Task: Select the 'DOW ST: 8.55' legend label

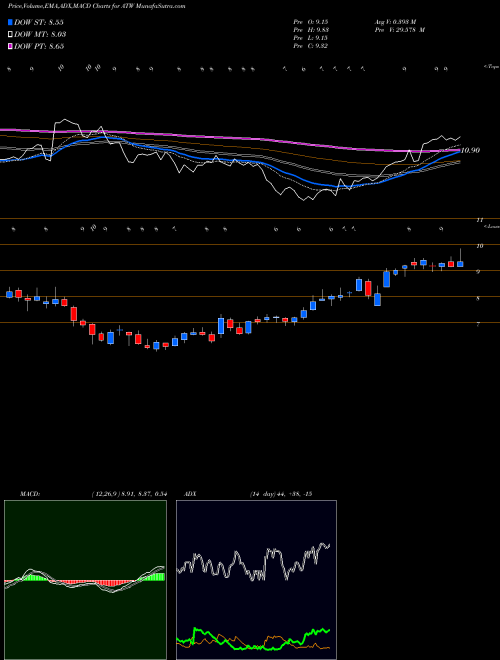Action: (39, 22)
